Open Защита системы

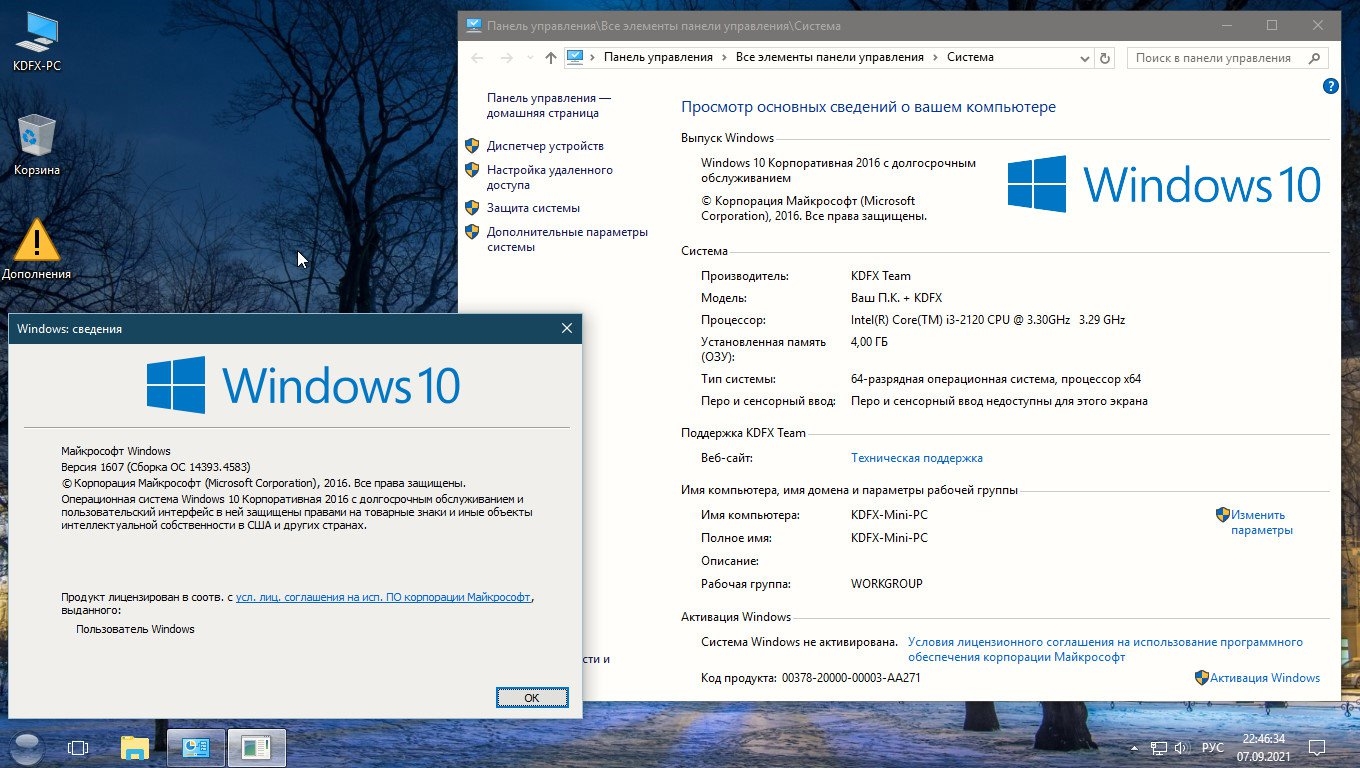pos(533,208)
